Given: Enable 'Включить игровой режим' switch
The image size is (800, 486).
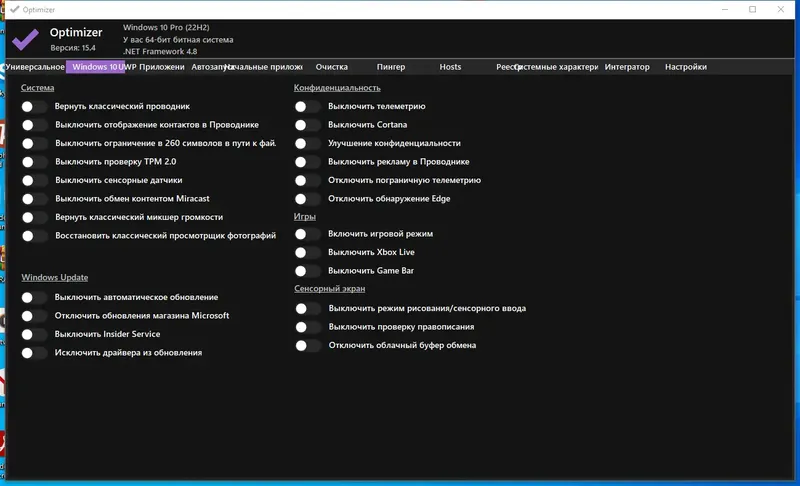Looking at the screenshot, I should 308,234.
